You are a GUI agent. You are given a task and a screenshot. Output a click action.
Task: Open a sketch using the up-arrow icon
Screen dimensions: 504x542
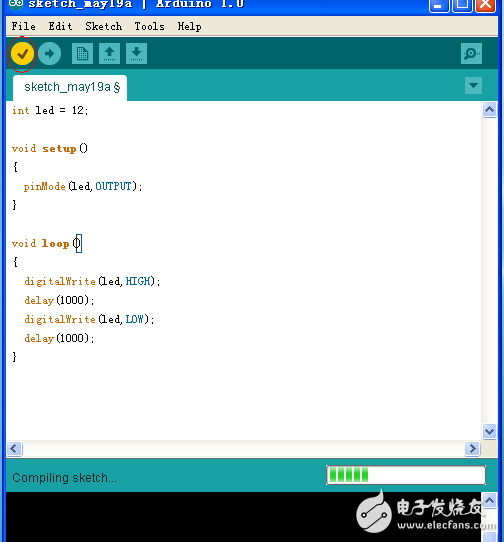110,54
